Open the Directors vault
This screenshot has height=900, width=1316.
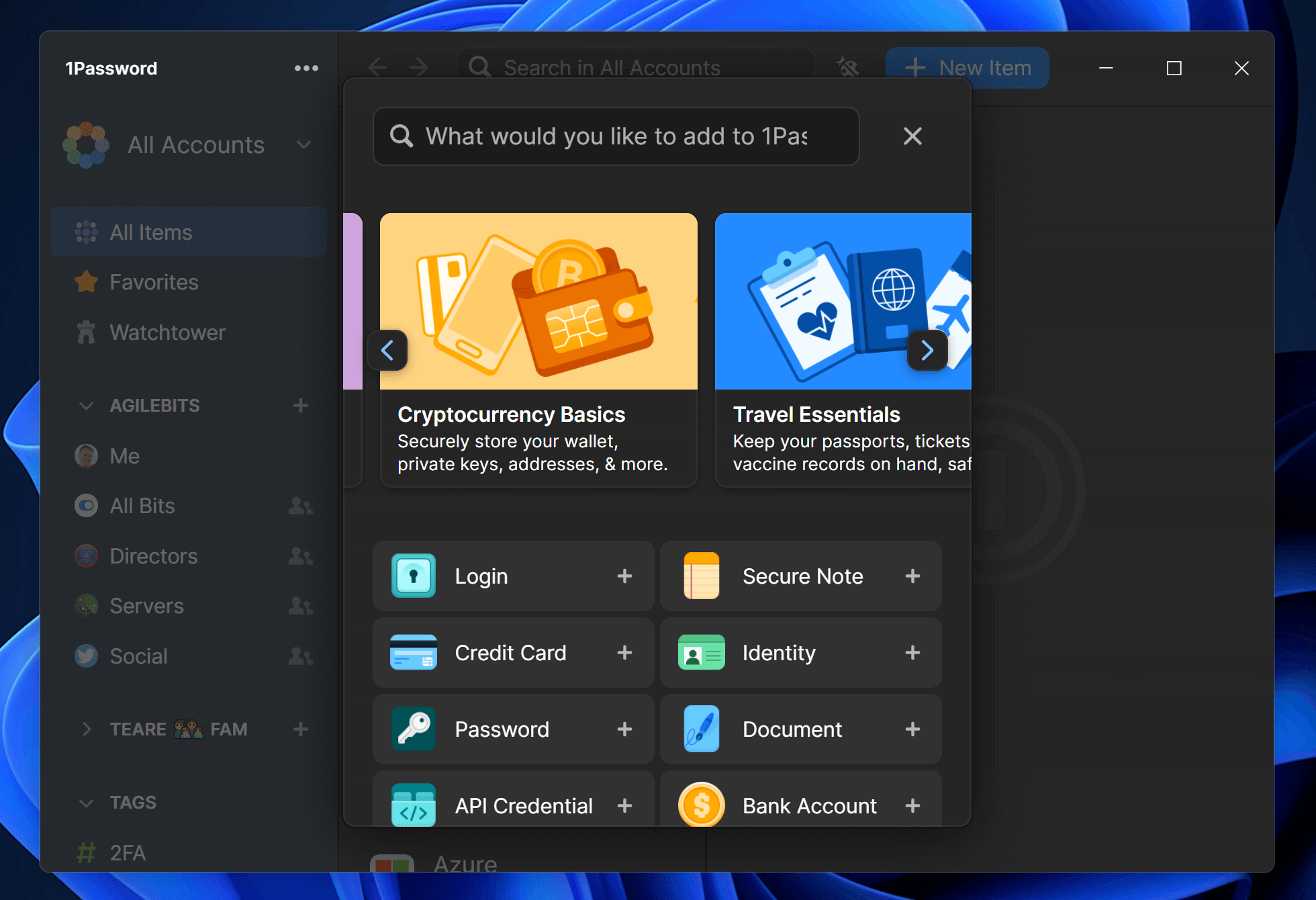pyautogui.click(x=189, y=556)
